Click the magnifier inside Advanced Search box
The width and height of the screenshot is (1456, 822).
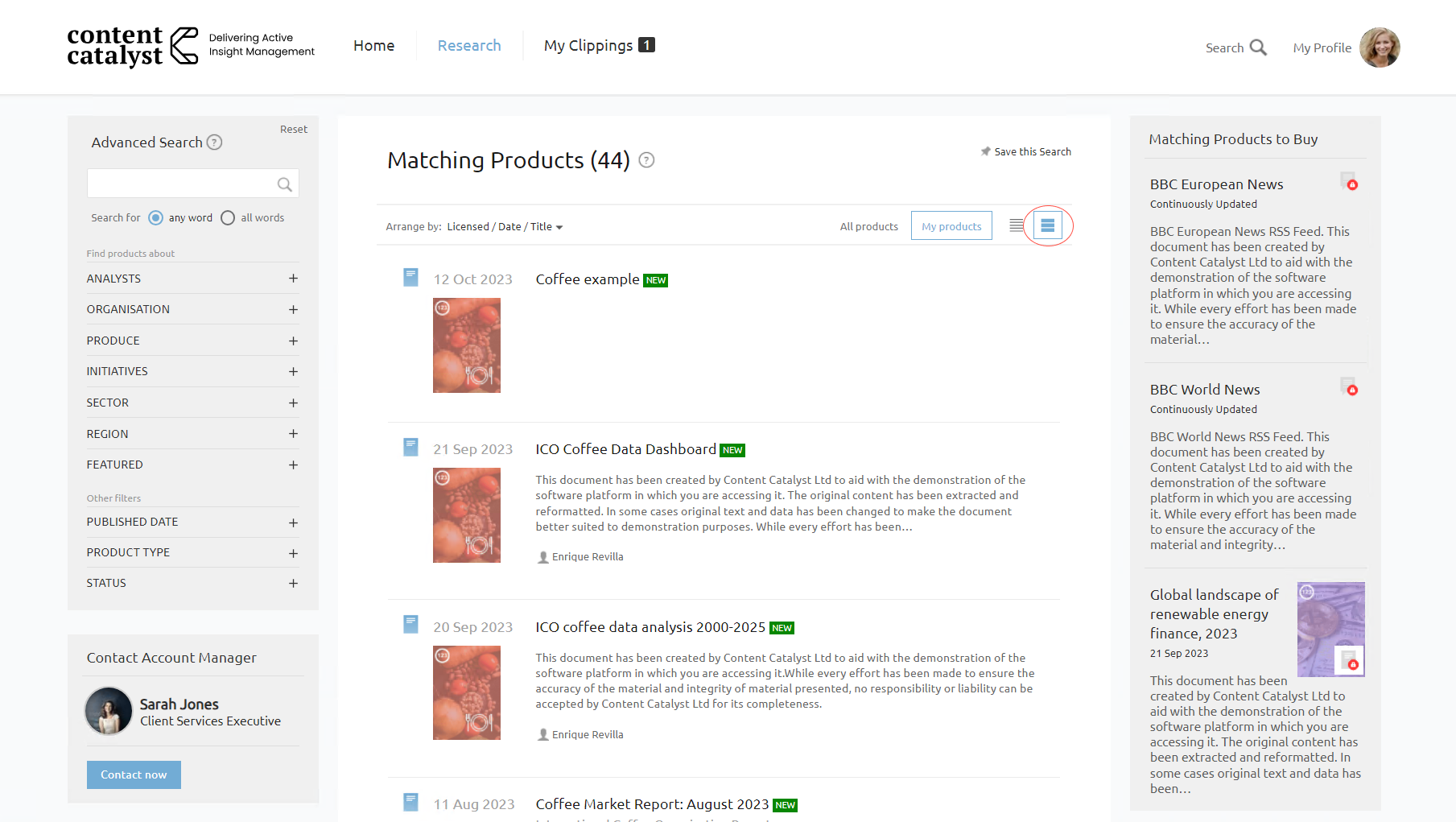284,184
